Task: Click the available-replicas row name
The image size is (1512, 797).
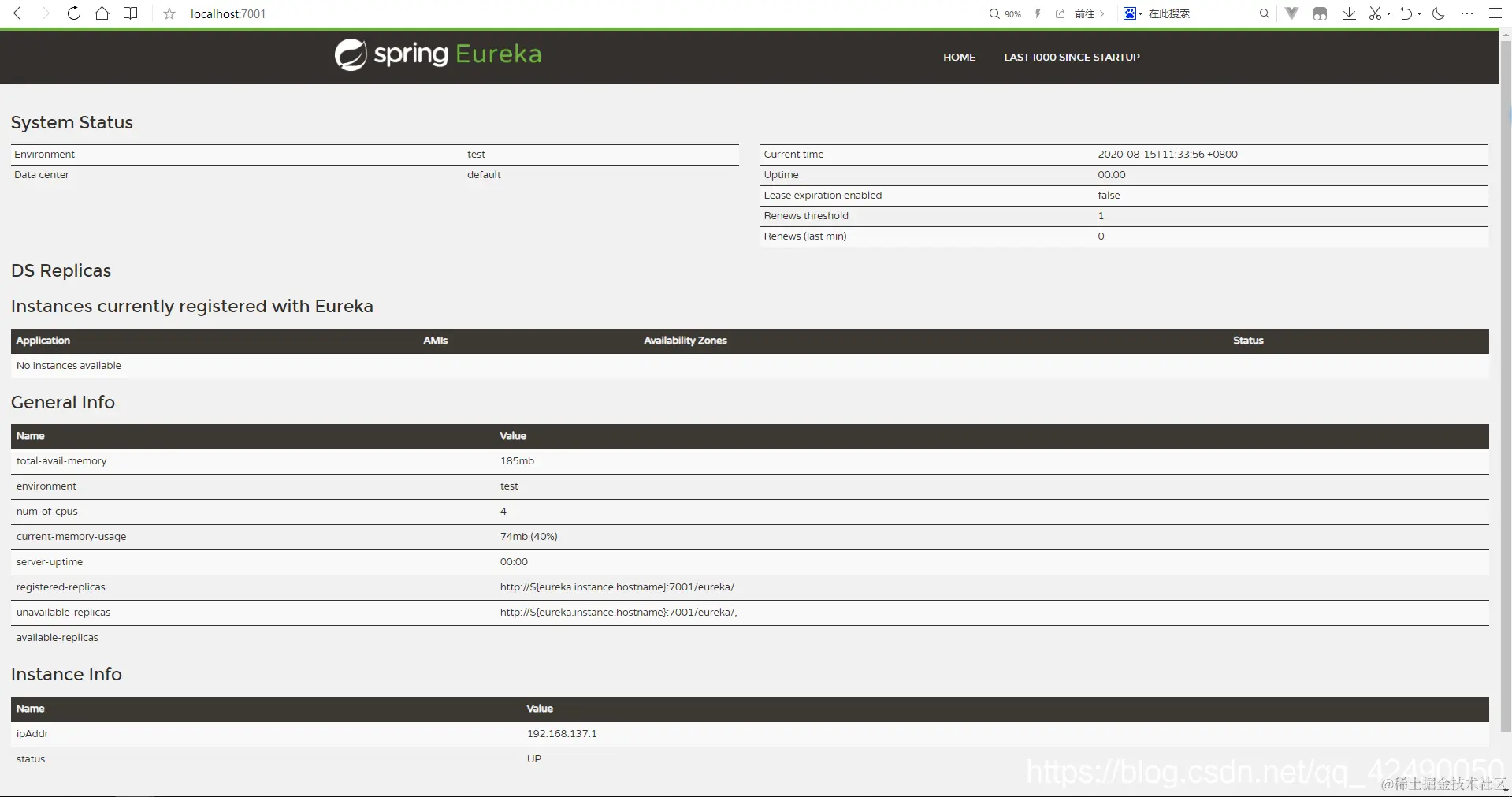Action: click(x=58, y=637)
